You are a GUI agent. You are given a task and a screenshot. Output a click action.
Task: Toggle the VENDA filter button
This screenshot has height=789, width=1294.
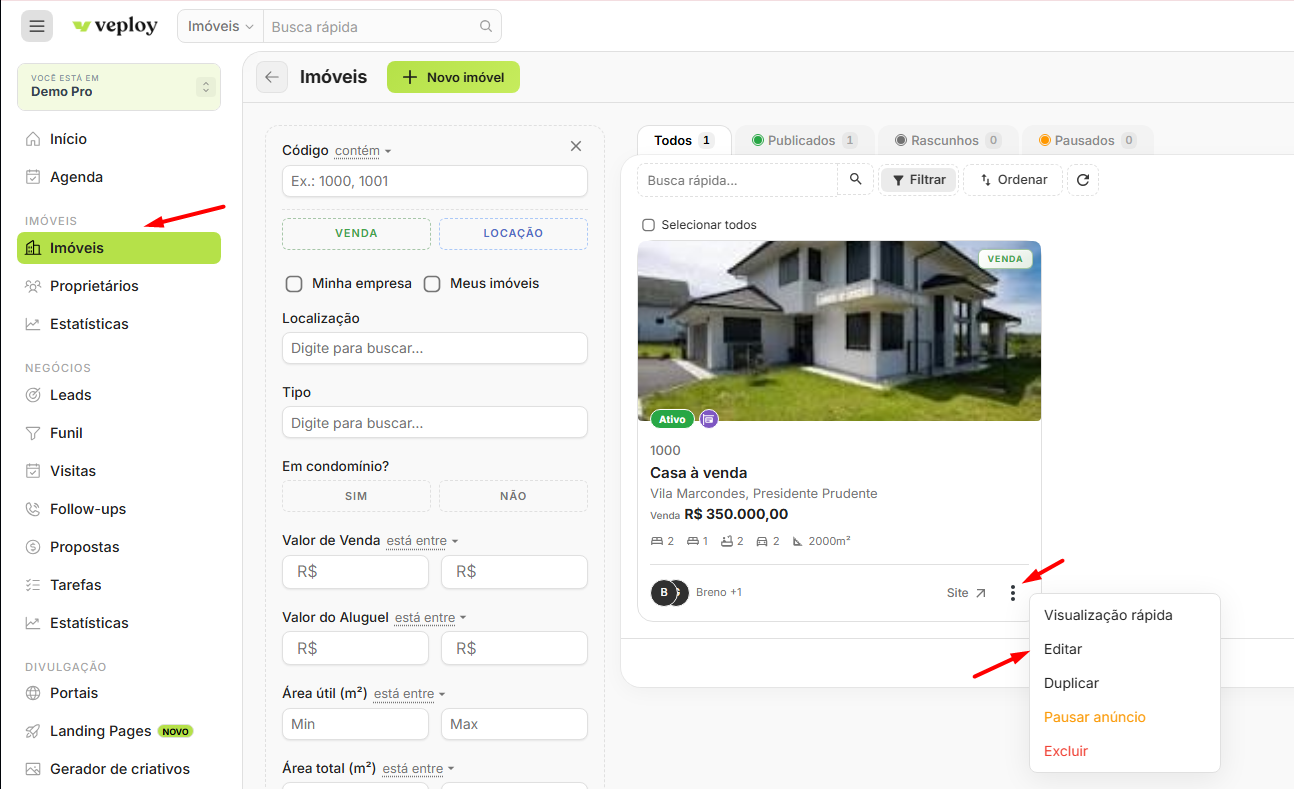point(356,233)
